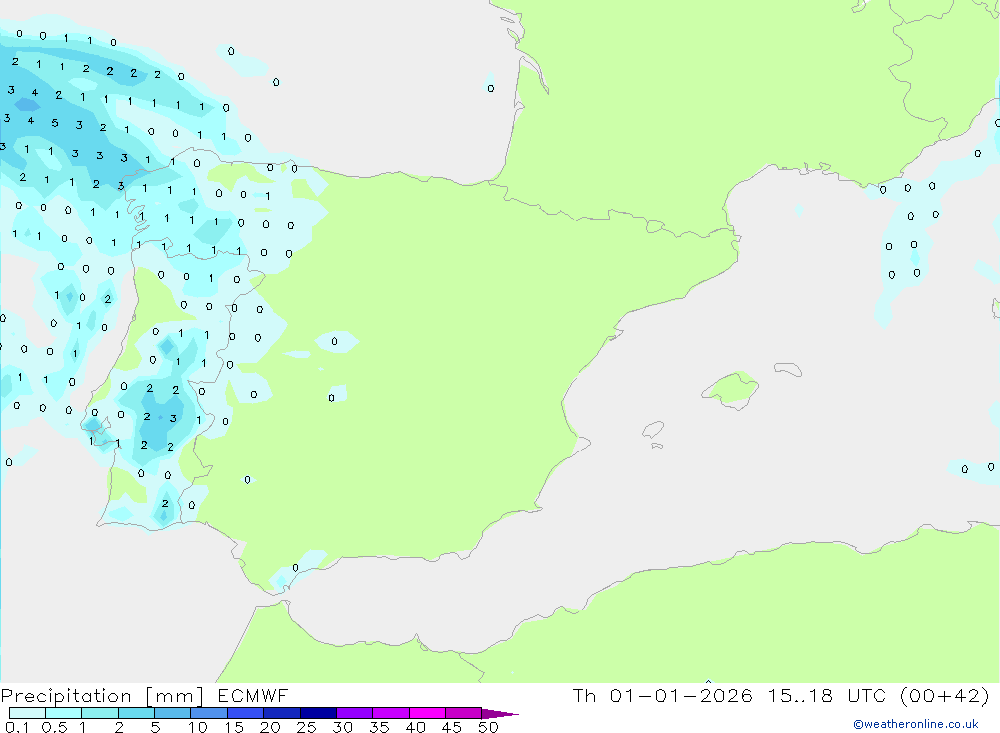Click the legend scale label "25"
This screenshot has height=733, width=1000.
click(x=306, y=727)
